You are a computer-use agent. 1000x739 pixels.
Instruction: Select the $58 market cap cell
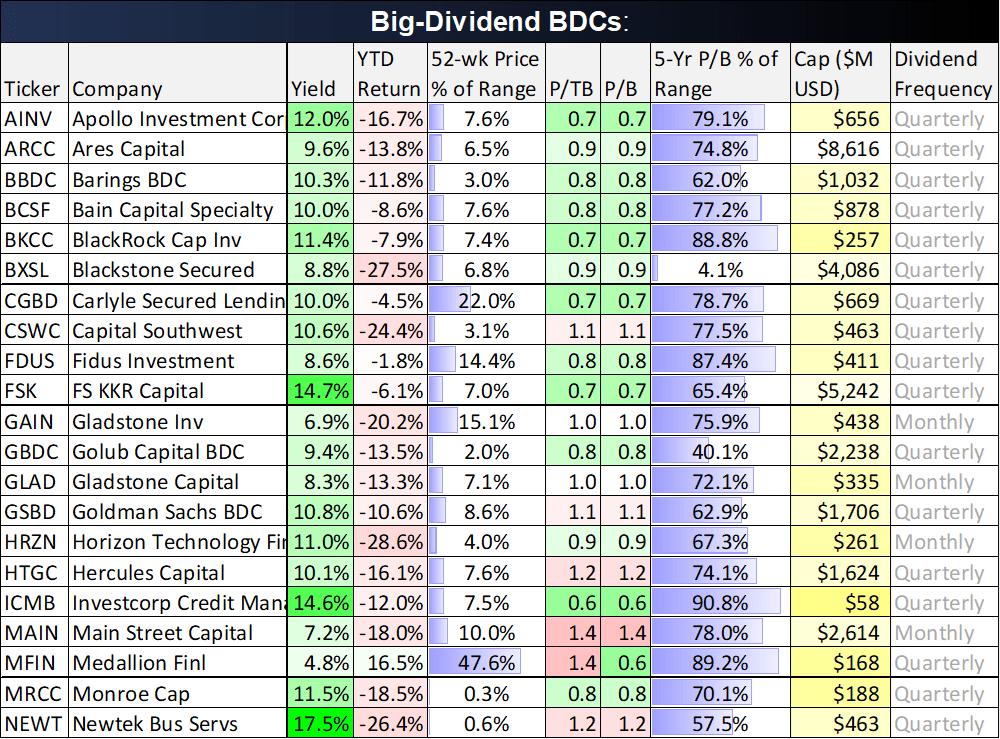click(x=840, y=603)
